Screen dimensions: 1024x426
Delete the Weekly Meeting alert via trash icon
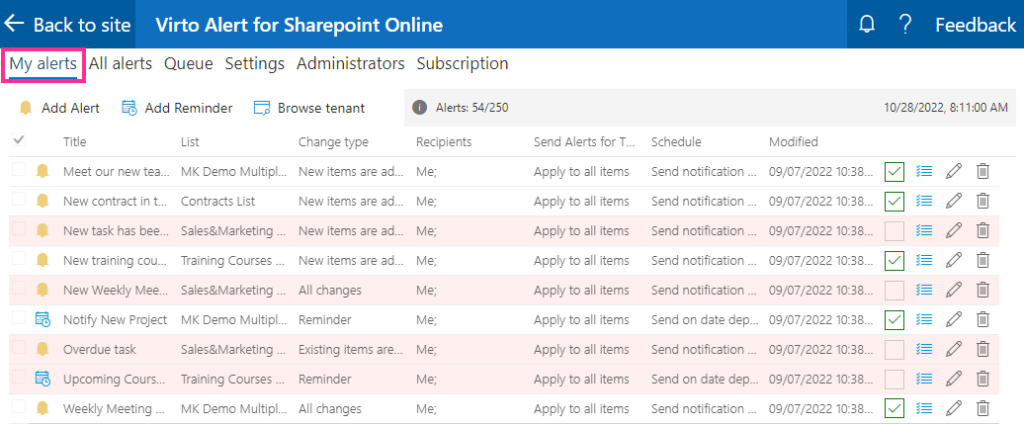click(x=982, y=408)
